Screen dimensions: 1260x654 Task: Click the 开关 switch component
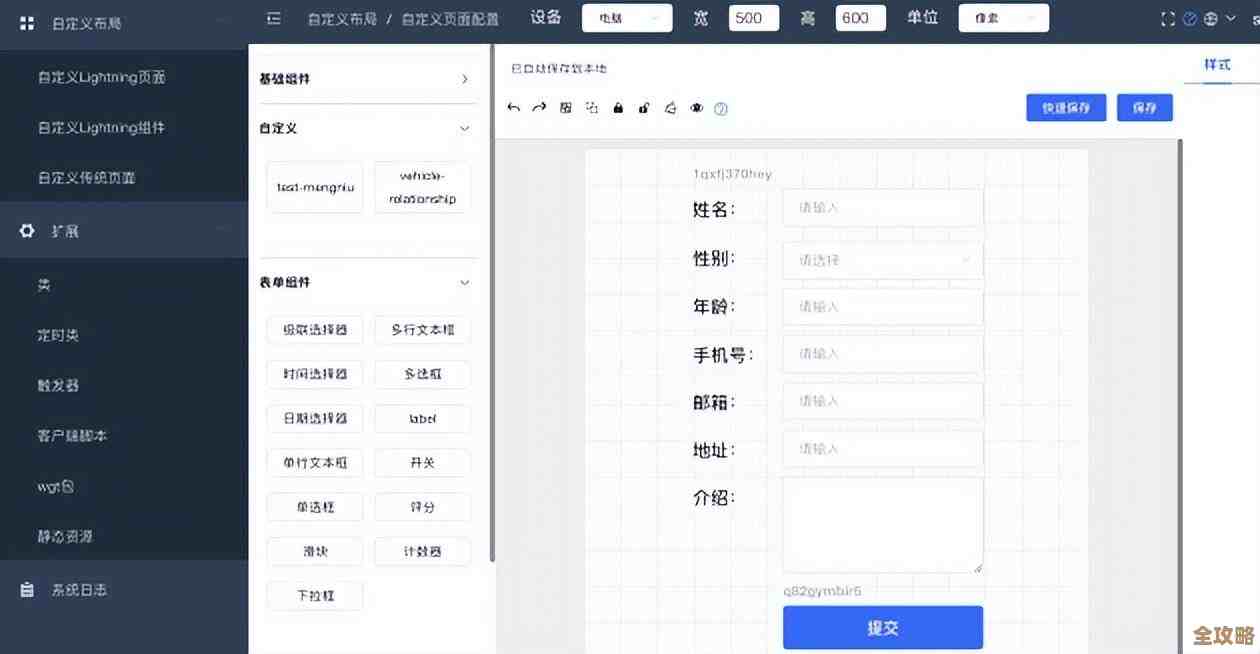pyautogui.click(x=422, y=462)
